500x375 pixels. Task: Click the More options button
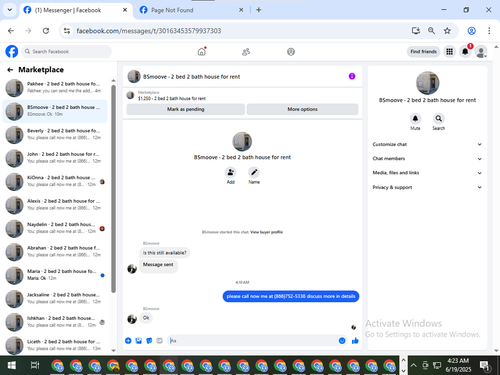coord(302,109)
